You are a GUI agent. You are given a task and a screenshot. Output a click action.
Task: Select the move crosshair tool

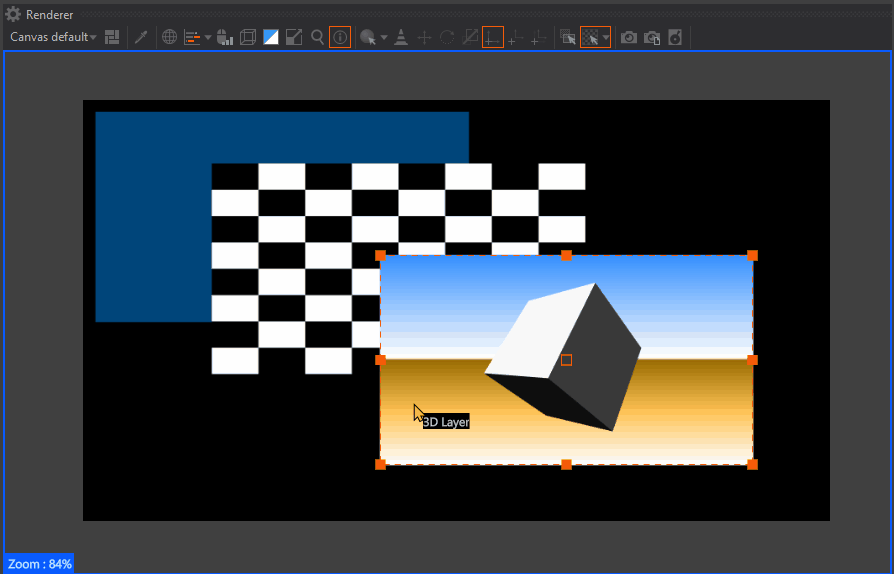tap(424, 37)
